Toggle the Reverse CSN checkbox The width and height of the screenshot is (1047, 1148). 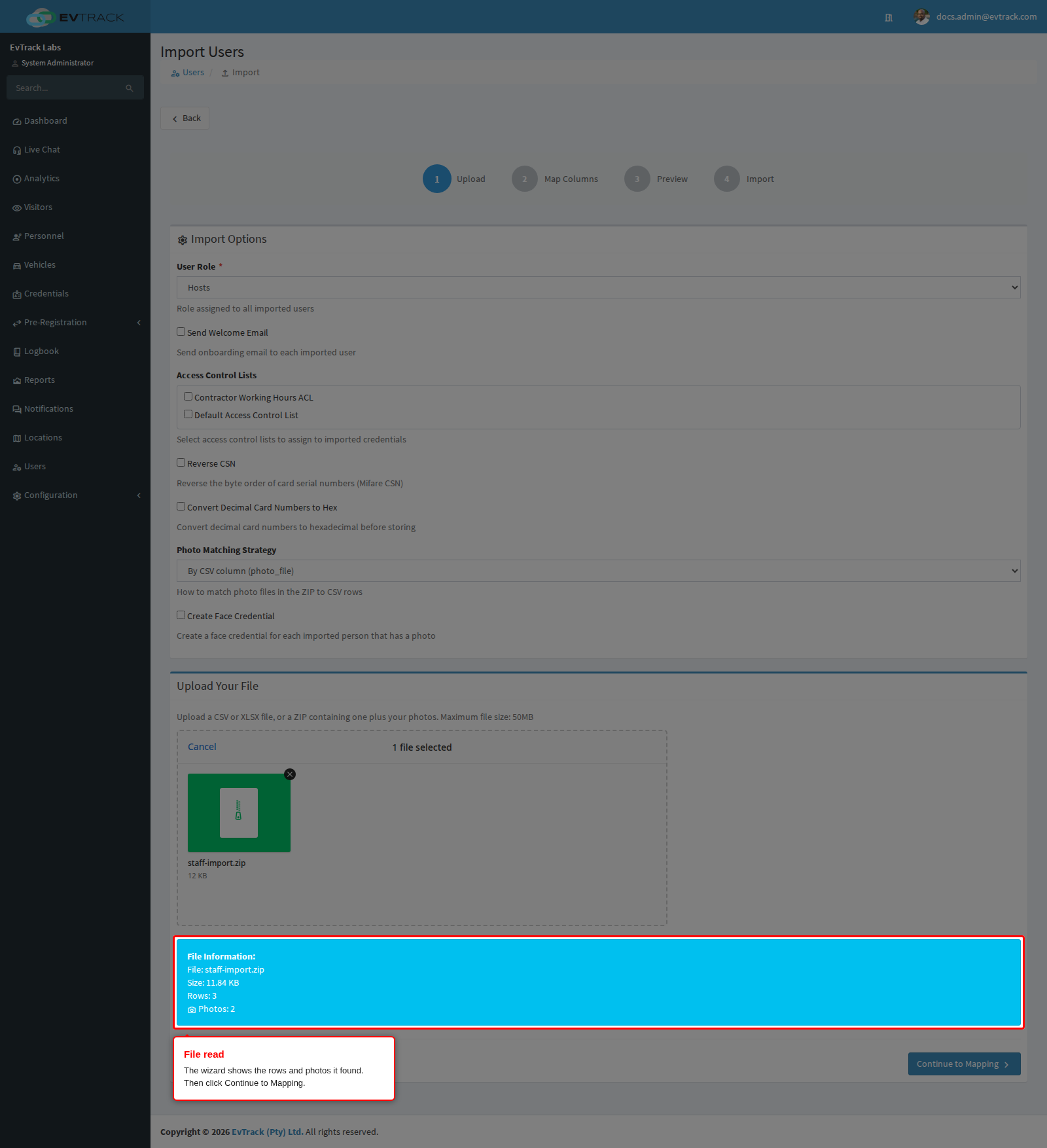point(181,463)
